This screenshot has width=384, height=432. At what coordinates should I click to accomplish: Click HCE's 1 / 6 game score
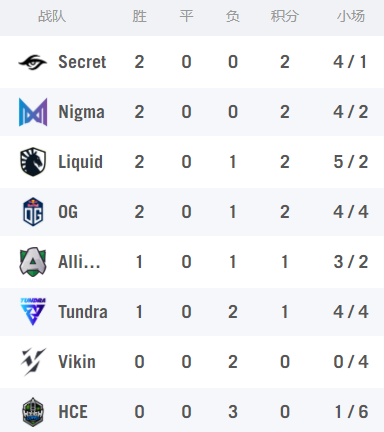pyautogui.click(x=351, y=412)
